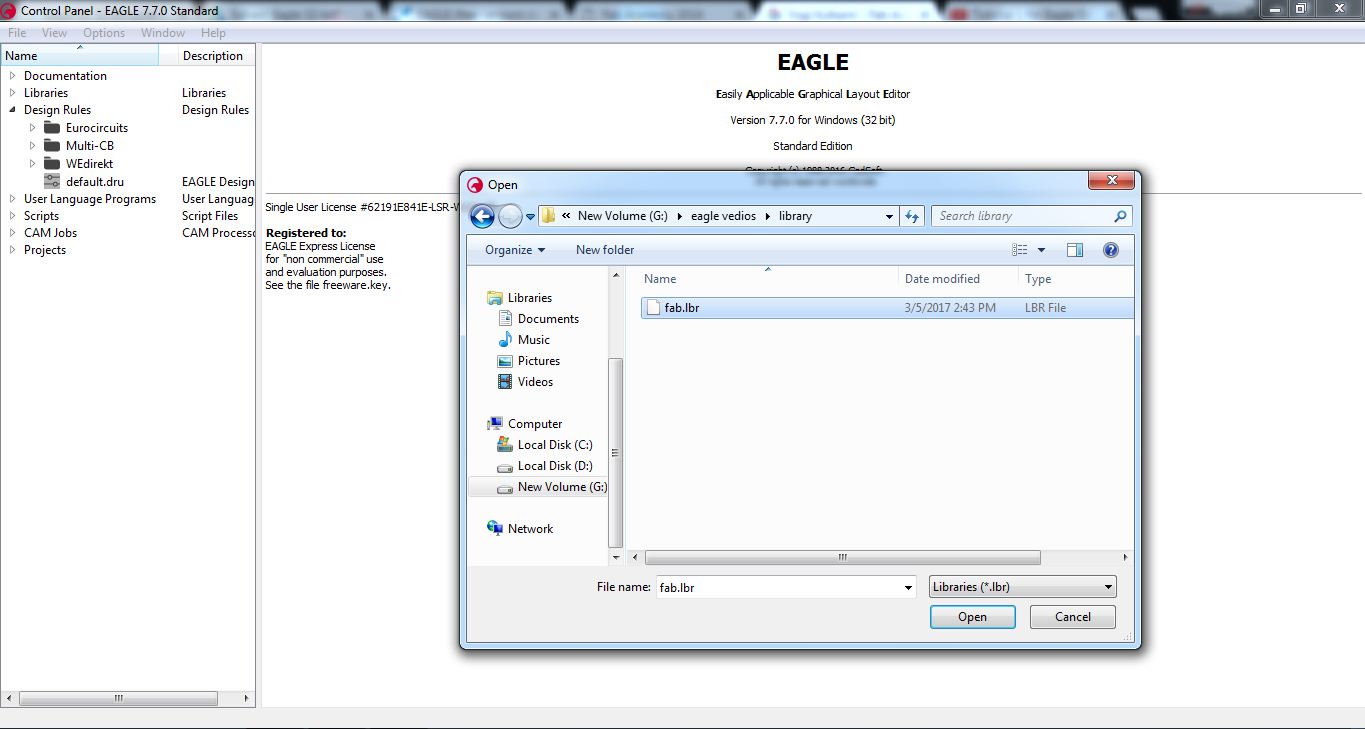This screenshot has width=1365, height=729.
Task: Open the Window menu
Action: [x=162, y=33]
